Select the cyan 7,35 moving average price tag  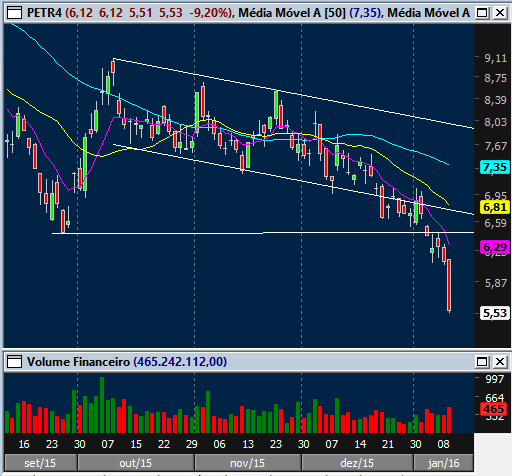(495, 167)
